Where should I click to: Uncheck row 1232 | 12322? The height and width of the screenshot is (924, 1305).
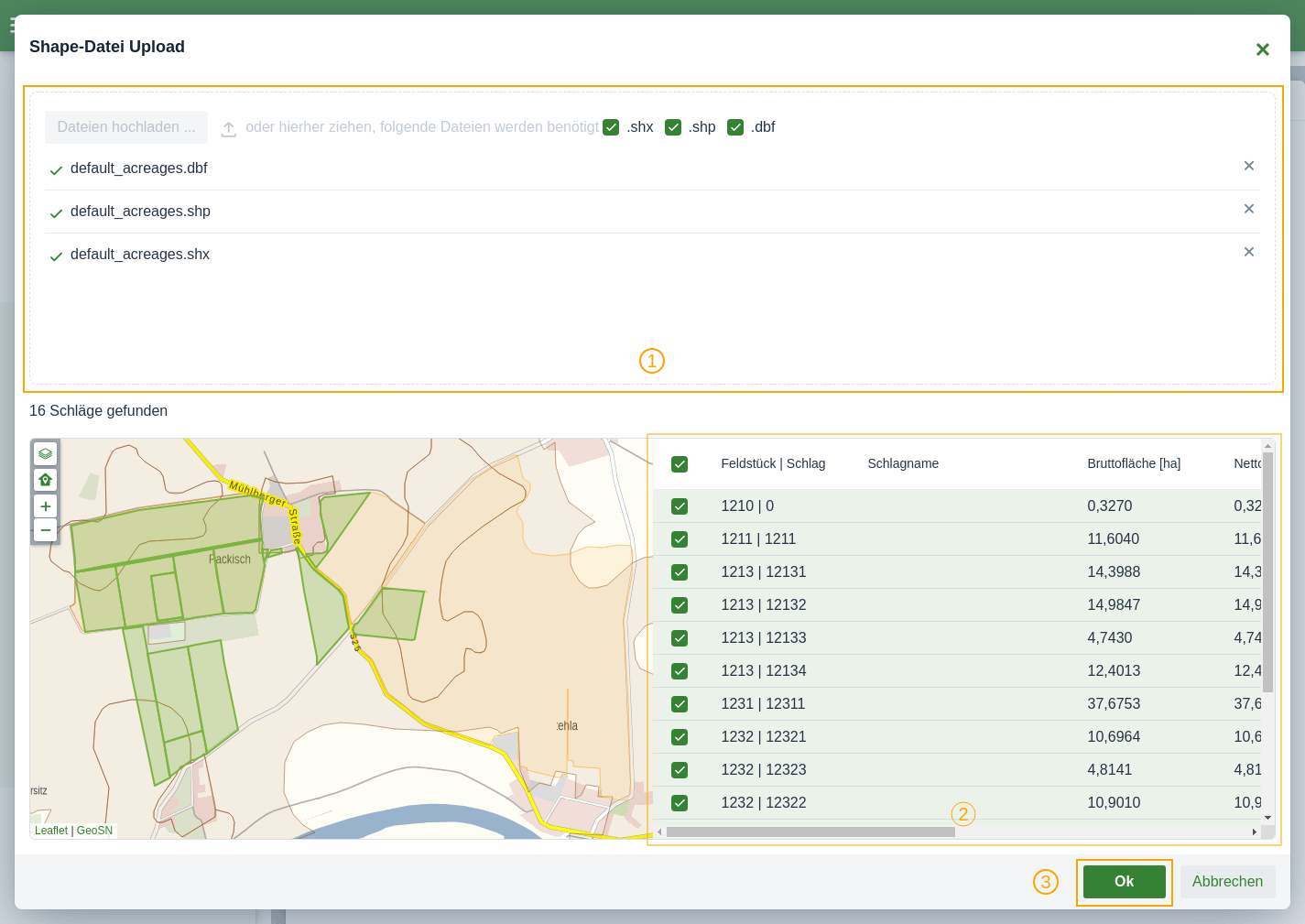click(680, 803)
